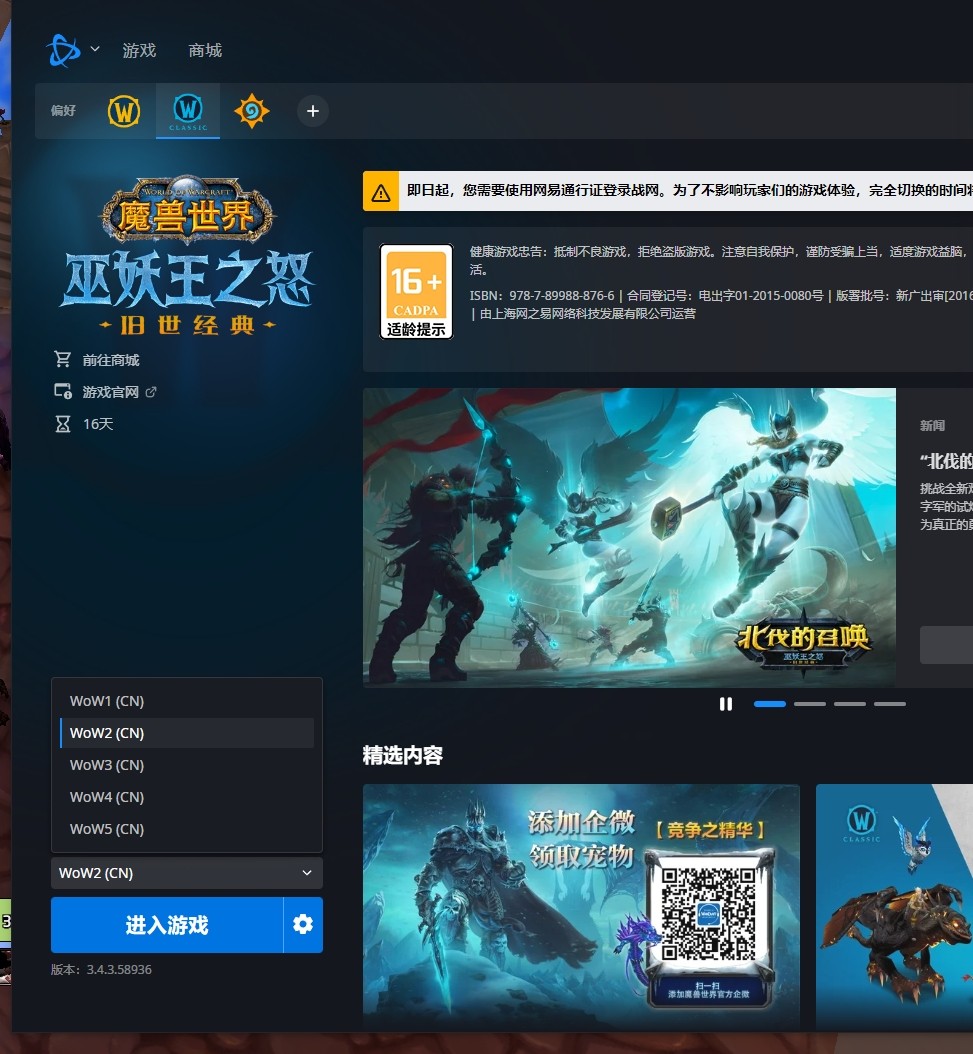This screenshot has width=973, height=1054.
Task: Expand the Battle.net logo dropdown chevron
Action: (x=95, y=49)
